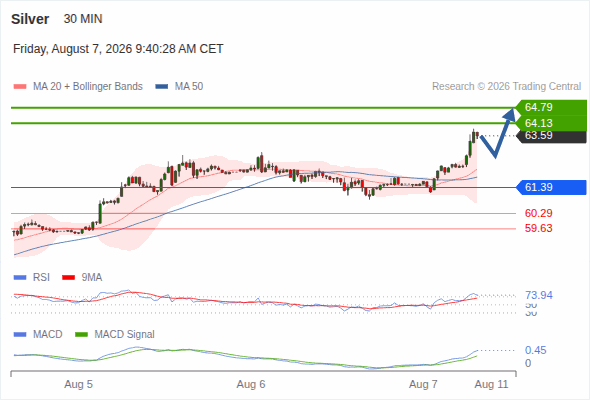The height and width of the screenshot is (400, 590).
Task: Click the green MACD Signal legend marker
Action: [x=81, y=334]
